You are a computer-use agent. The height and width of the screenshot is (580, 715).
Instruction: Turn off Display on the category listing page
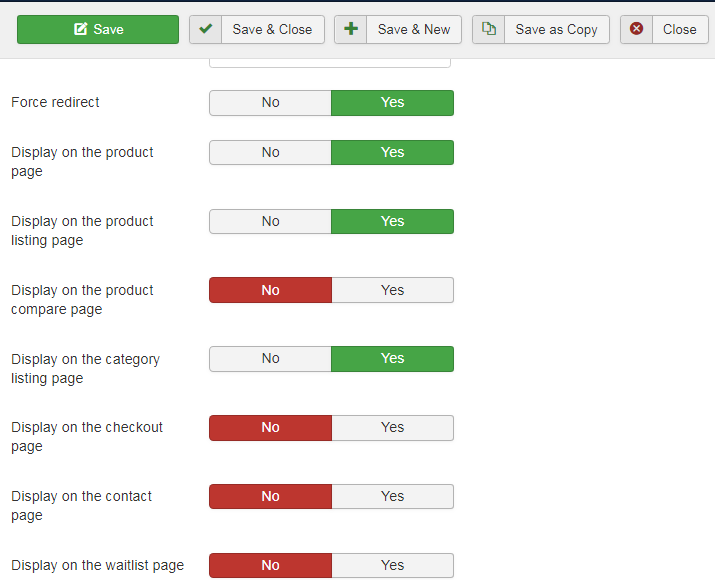pyautogui.click(x=270, y=359)
